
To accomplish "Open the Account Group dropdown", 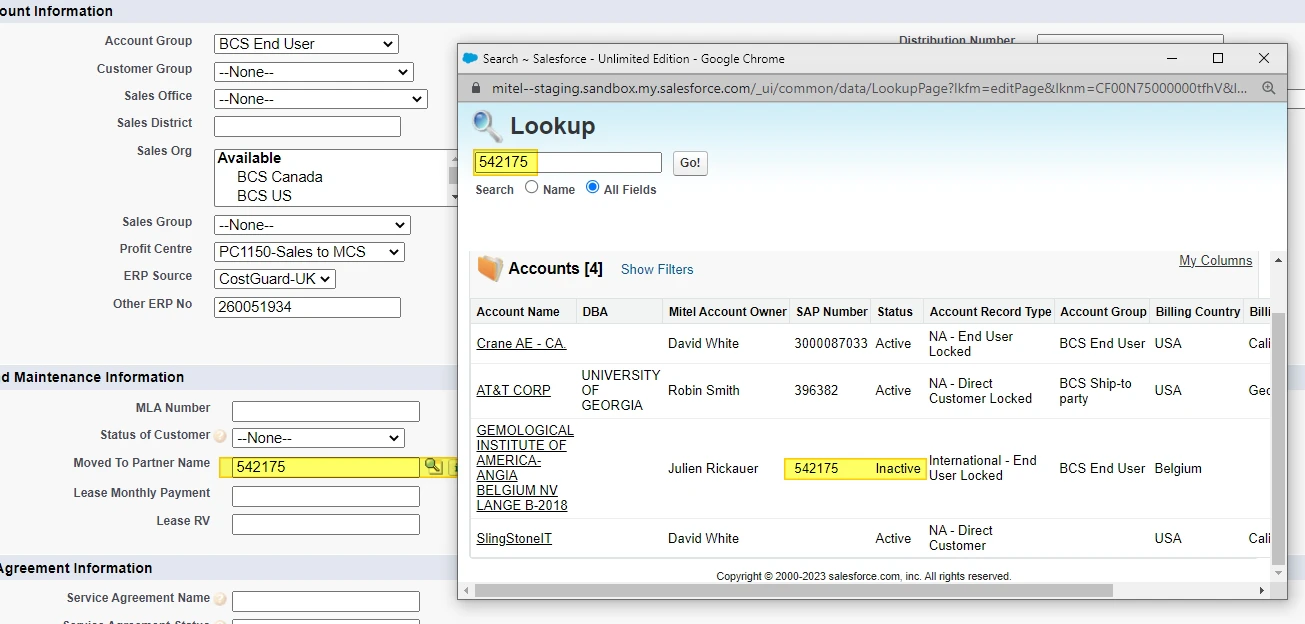I will pos(306,44).
